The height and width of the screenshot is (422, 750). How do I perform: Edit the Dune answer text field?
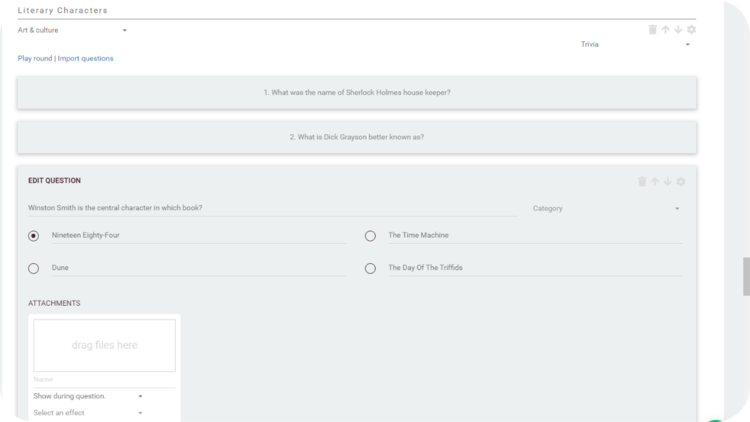coord(199,268)
